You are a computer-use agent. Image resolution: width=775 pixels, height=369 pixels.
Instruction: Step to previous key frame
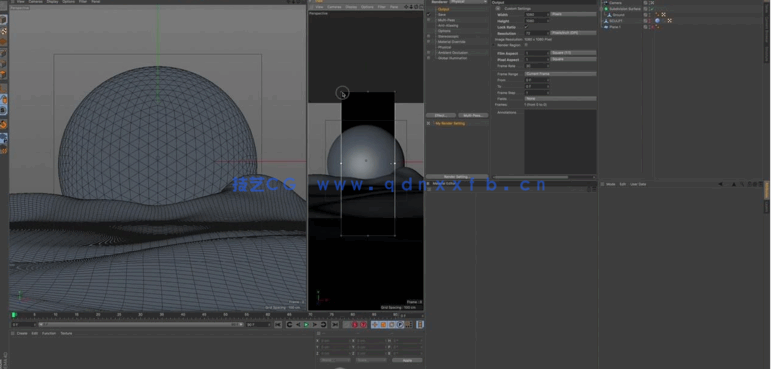pyautogui.click(x=289, y=325)
